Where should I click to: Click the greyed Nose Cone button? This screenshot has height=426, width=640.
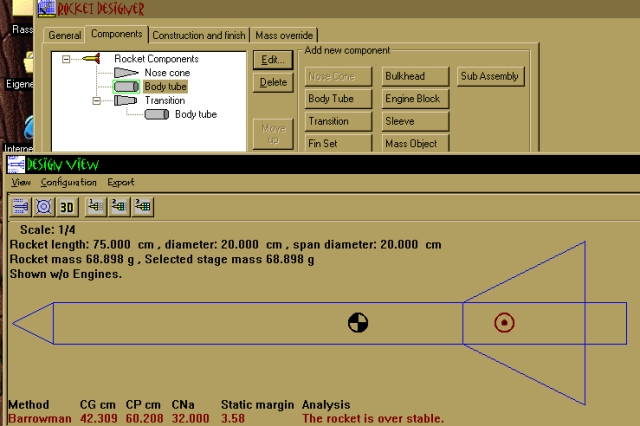click(x=338, y=76)
